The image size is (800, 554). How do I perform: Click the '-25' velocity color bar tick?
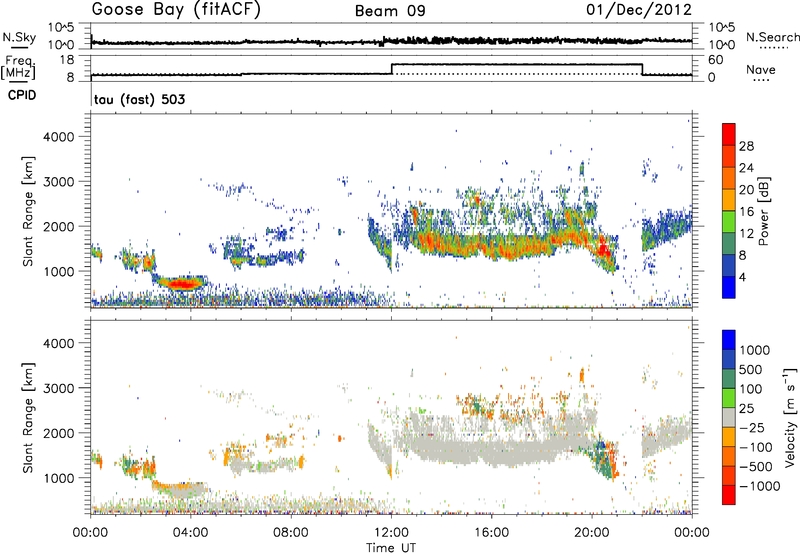tap(752, 427)
